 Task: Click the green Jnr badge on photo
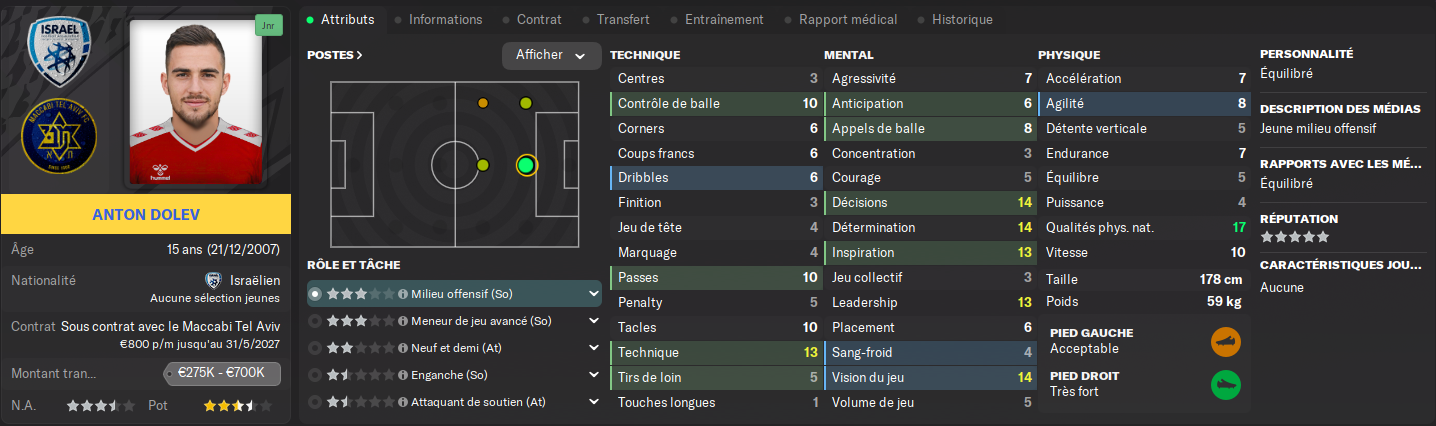(267, 25)
